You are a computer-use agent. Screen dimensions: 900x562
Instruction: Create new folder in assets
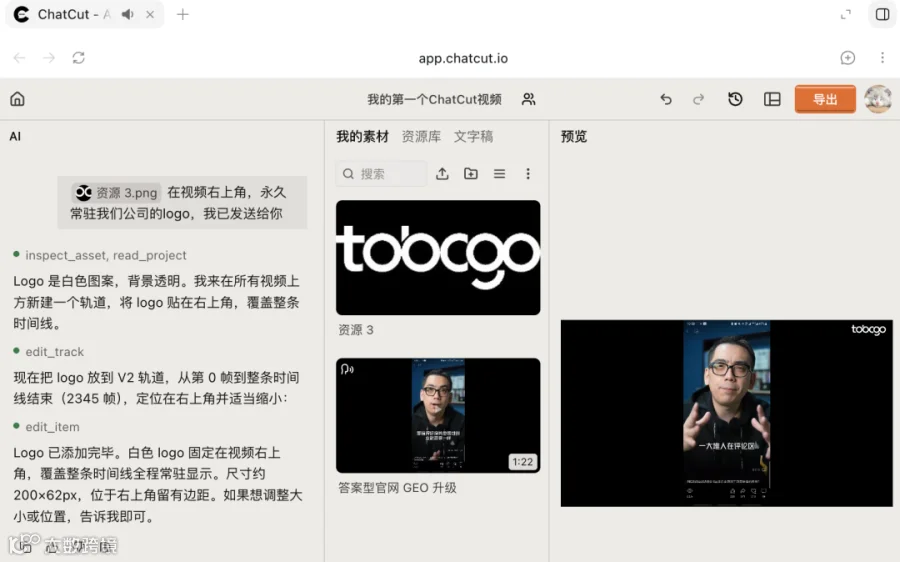coord(471,173)
